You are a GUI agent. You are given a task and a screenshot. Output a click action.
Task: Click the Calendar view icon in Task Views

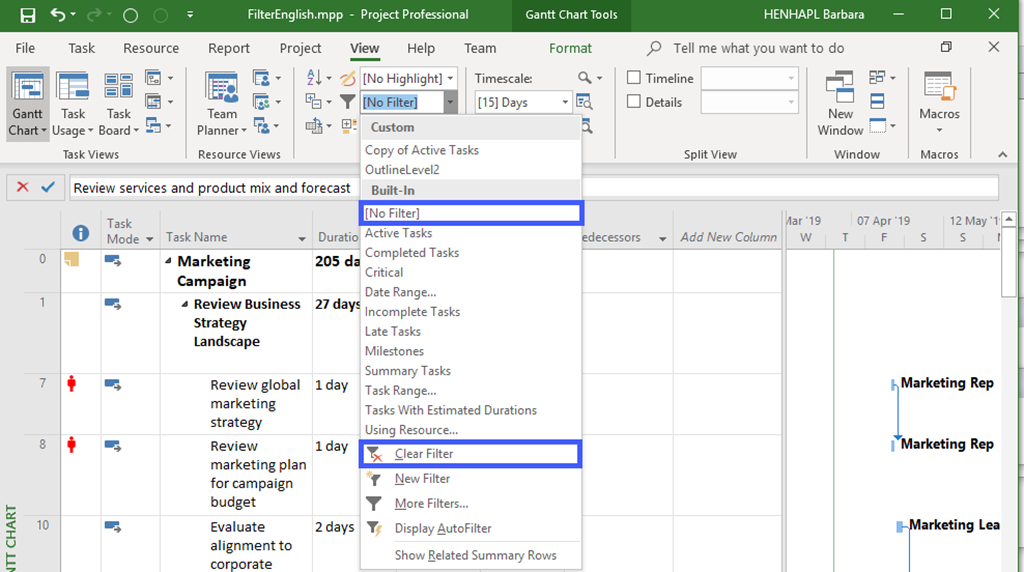153,102
